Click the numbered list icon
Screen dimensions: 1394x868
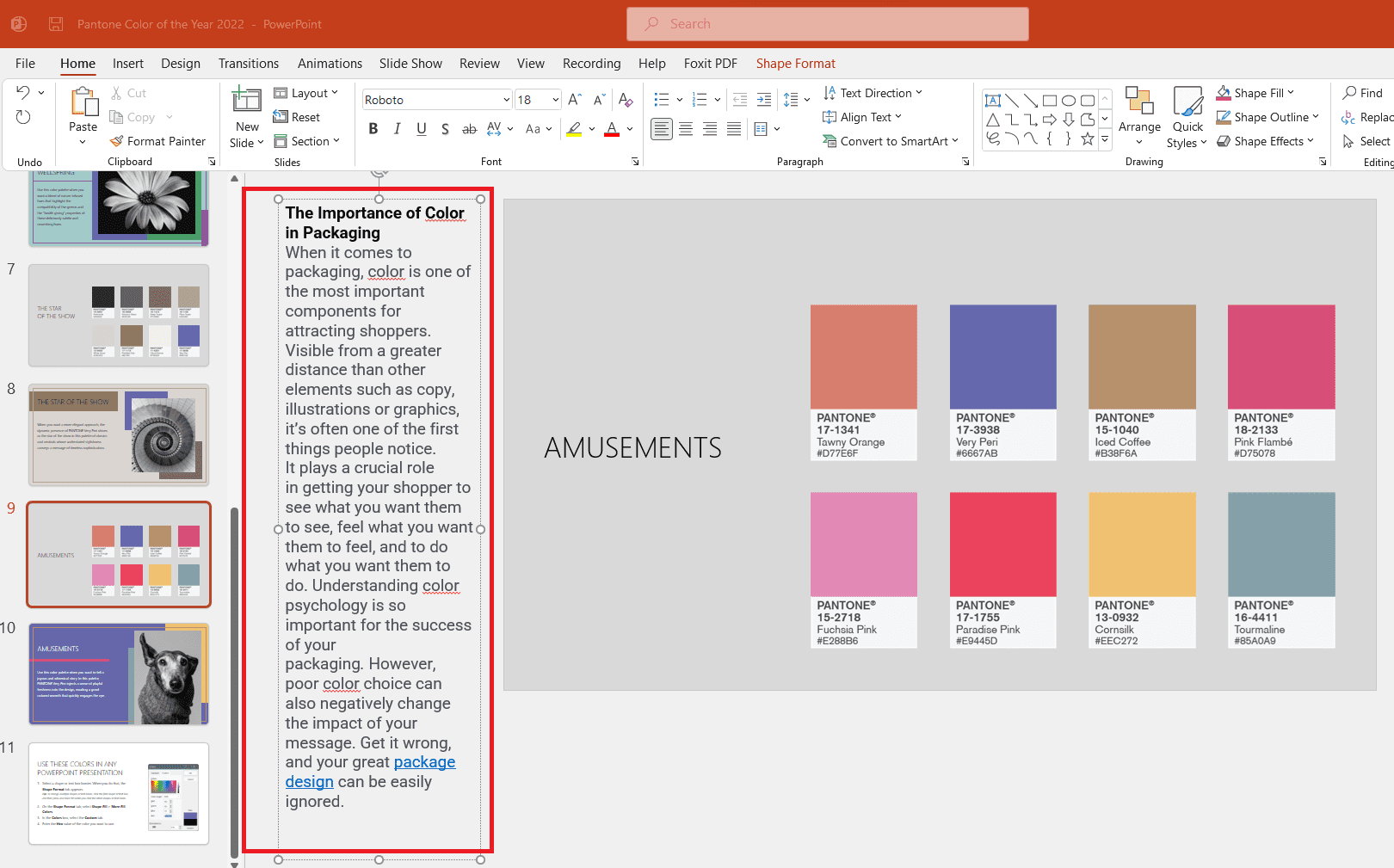pyautogui.click(x=700, y=100)
